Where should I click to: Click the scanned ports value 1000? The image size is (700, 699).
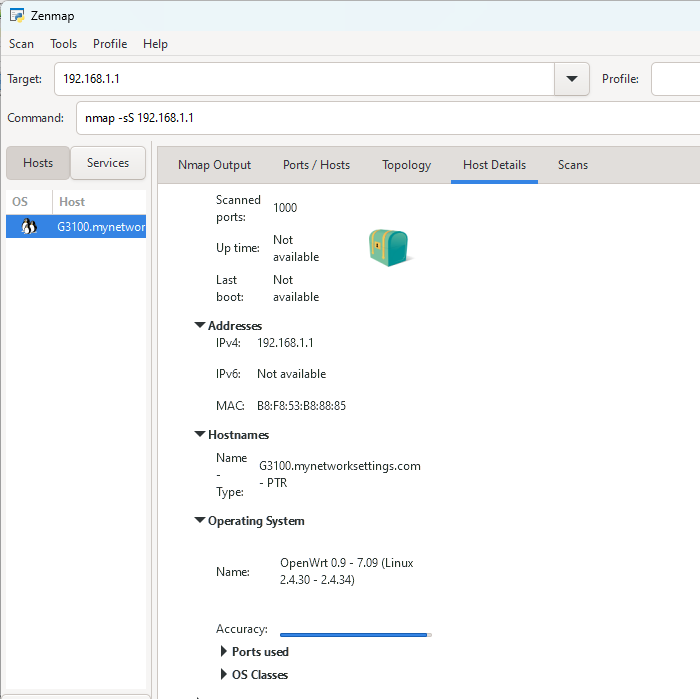pyautogui.click(x=285, y=208)
